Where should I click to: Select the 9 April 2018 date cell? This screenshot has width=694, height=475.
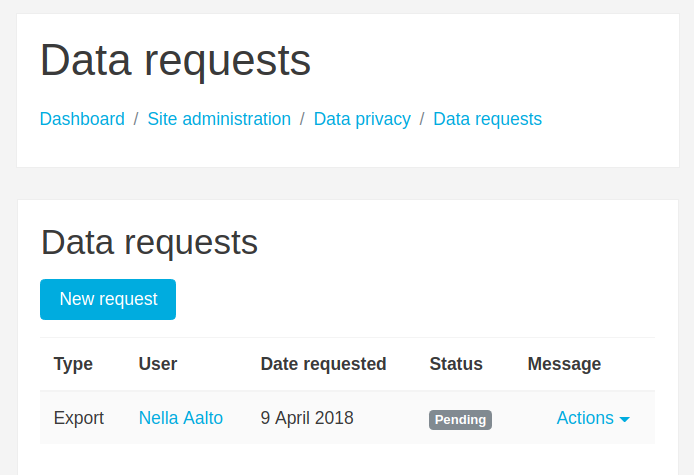tap(307, 418)
